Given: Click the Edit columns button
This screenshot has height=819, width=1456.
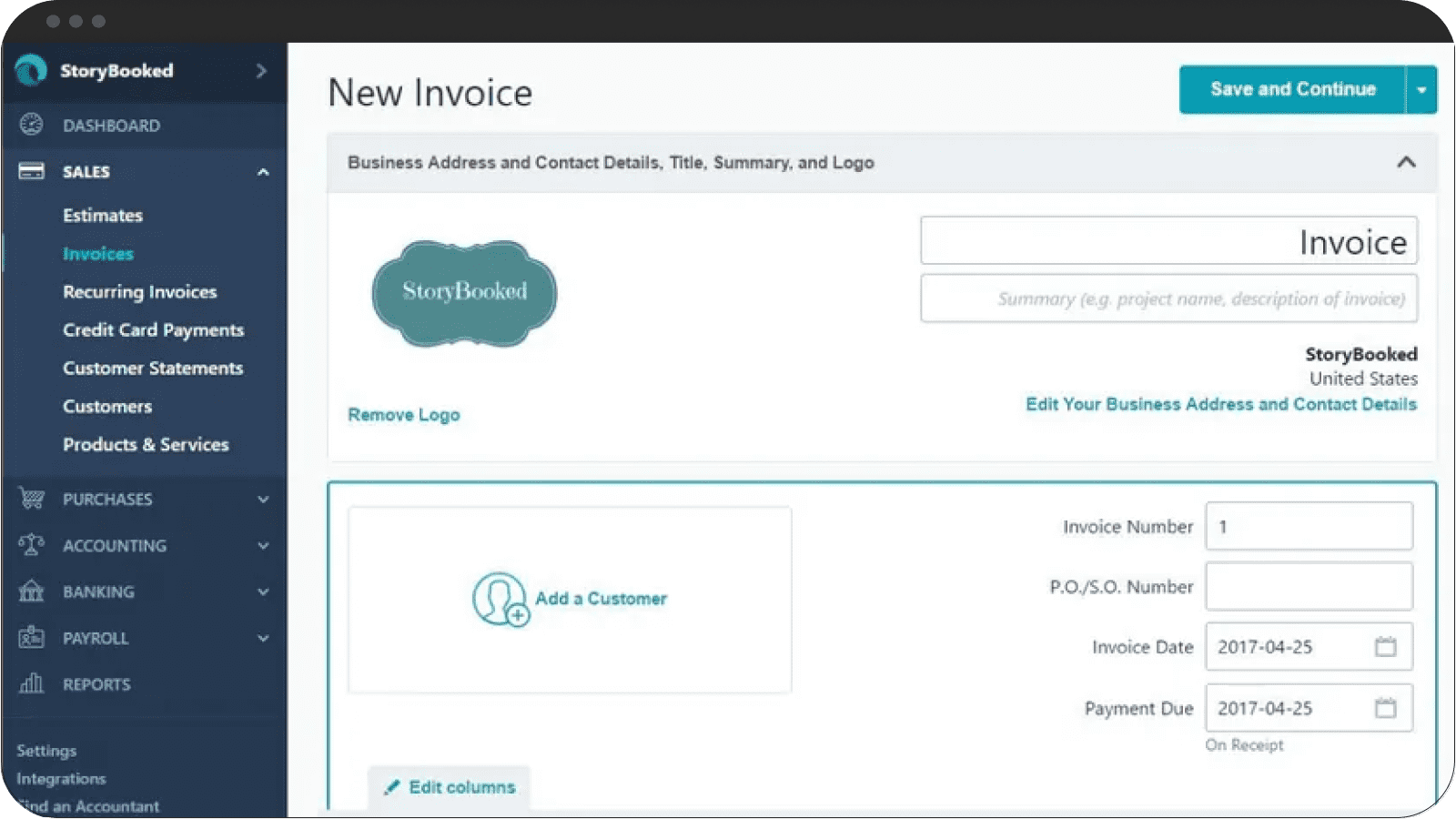Looking at the screenshot, I should click(449, 787).
